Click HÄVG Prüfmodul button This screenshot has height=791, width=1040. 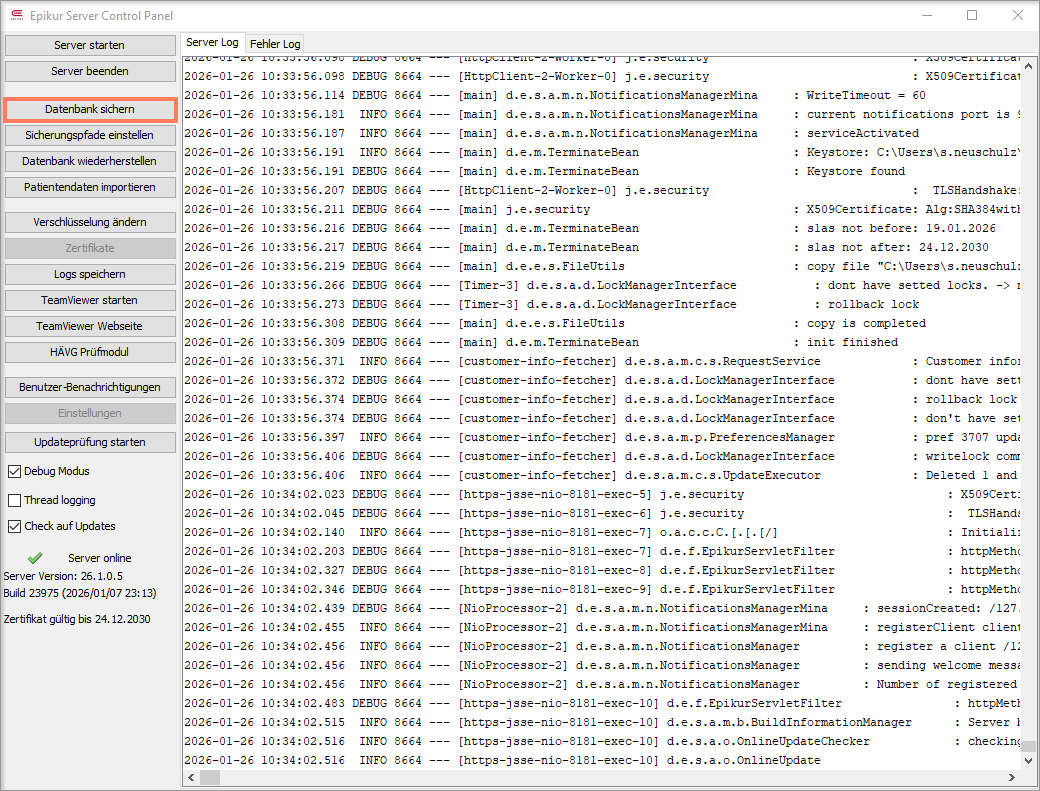(x=90, y=352)
